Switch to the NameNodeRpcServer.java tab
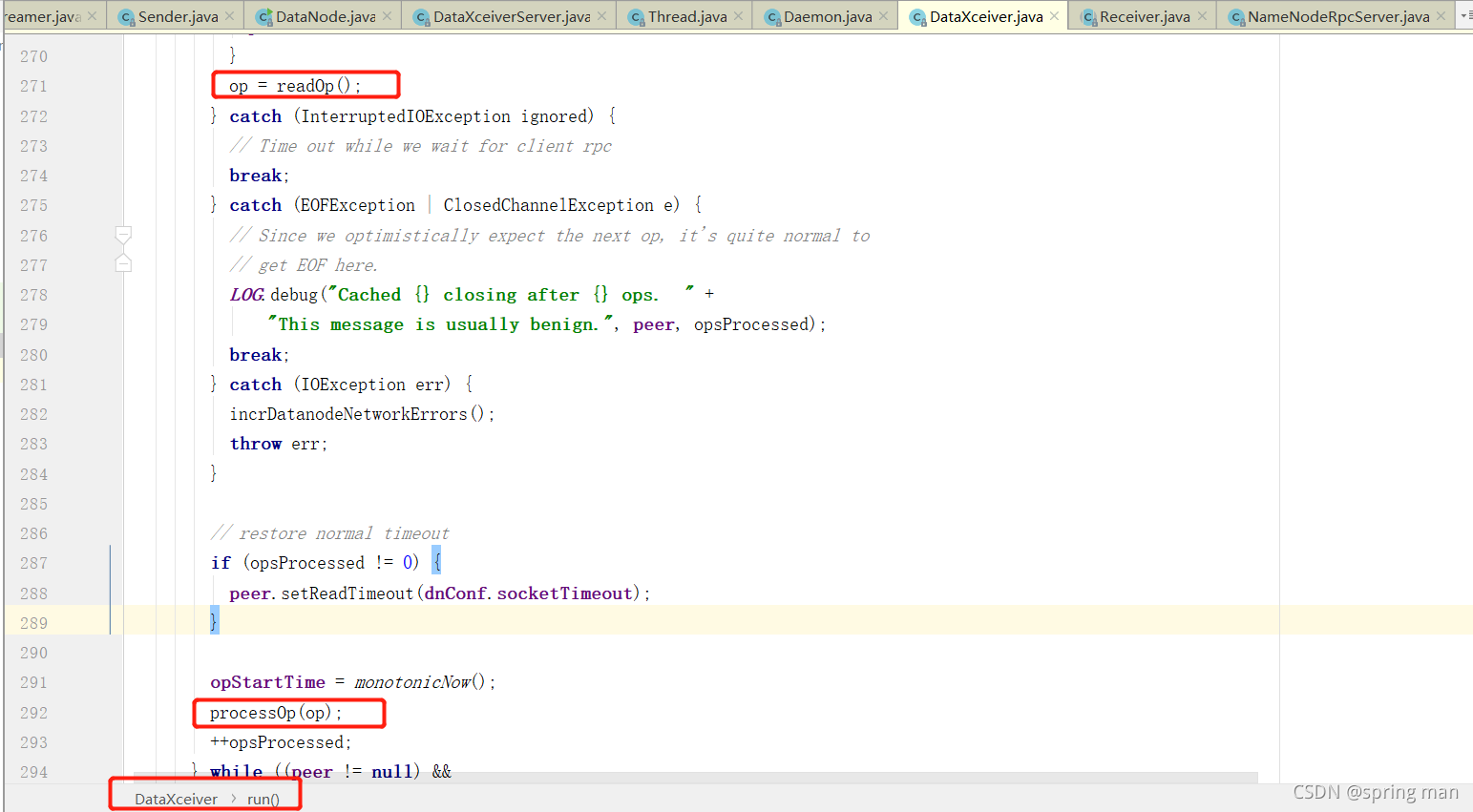The height and width of the screenshot is (812, 1473). (x=1338, y=16)
